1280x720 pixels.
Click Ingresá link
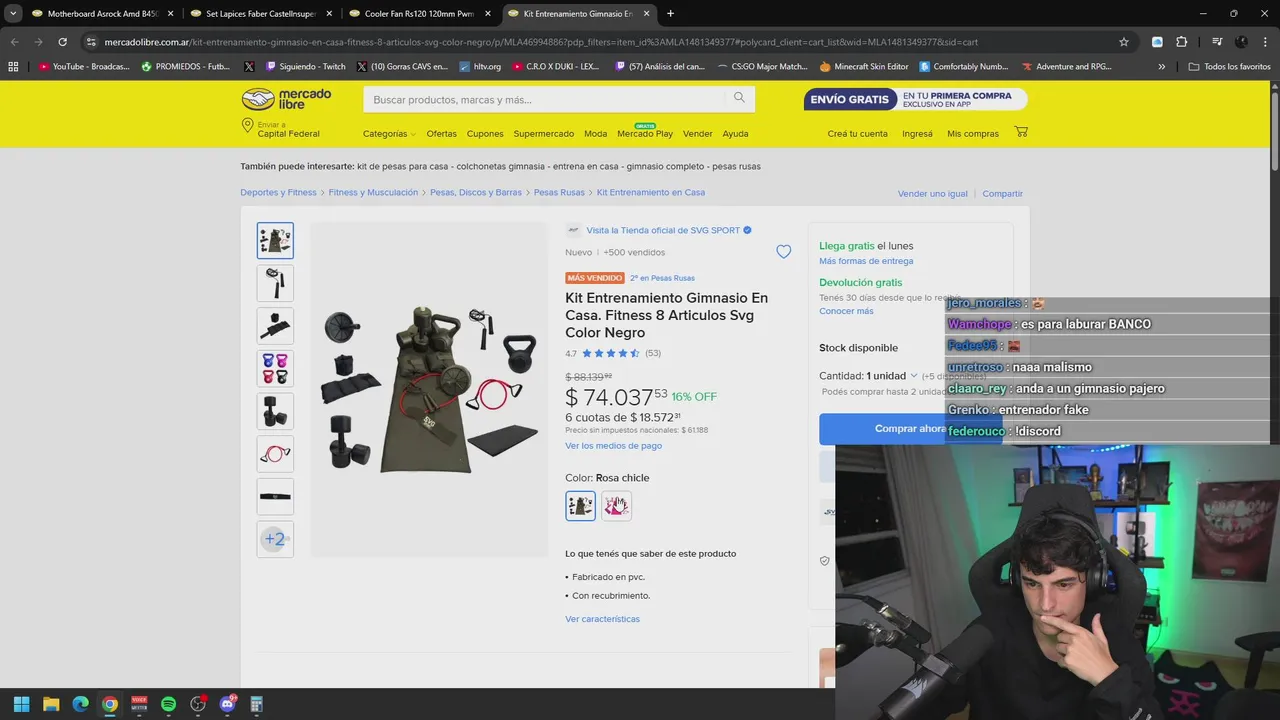point(917,134)
